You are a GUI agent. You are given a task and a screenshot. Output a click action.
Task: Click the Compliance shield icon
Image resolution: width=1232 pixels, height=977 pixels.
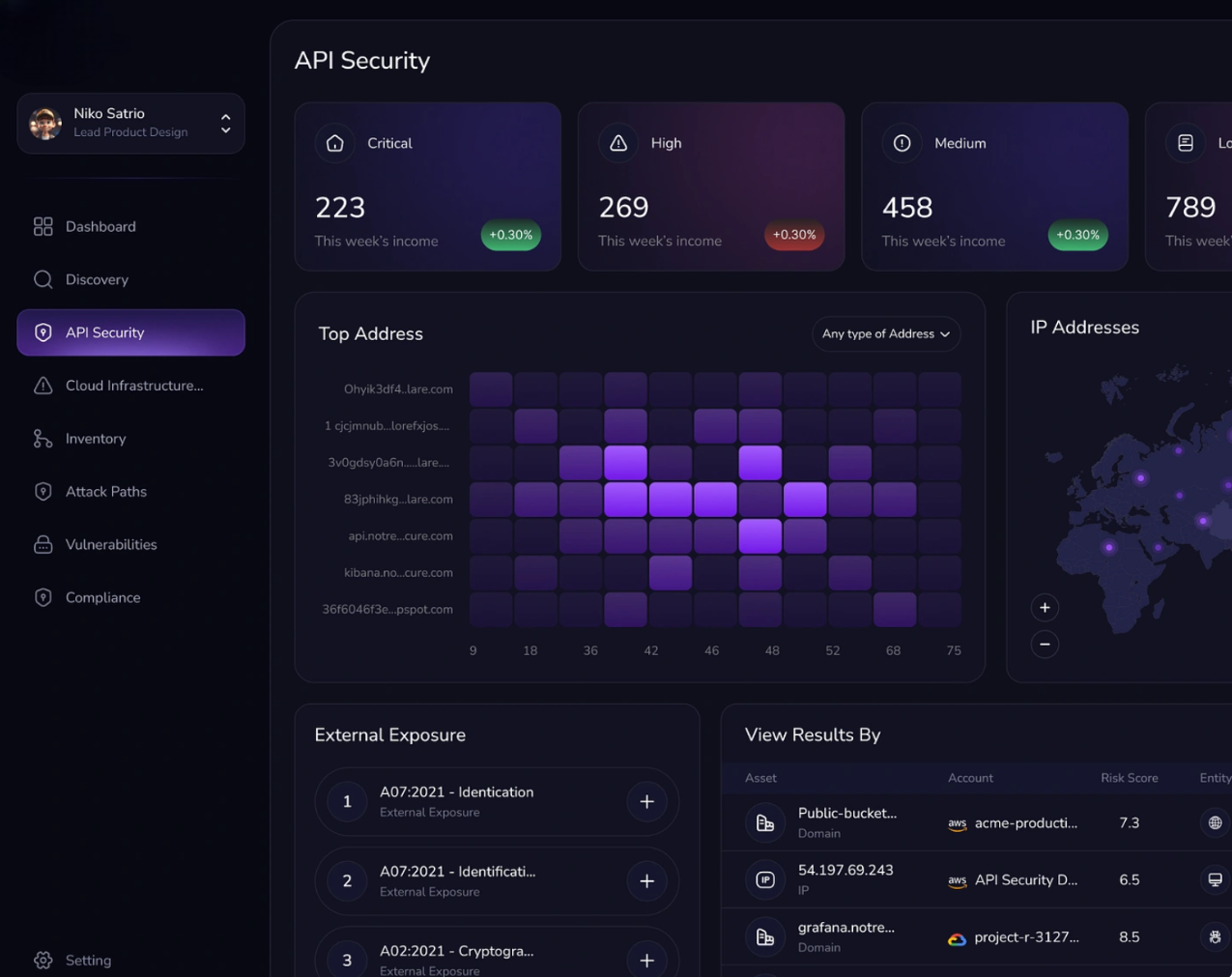(x=43, y=597)
